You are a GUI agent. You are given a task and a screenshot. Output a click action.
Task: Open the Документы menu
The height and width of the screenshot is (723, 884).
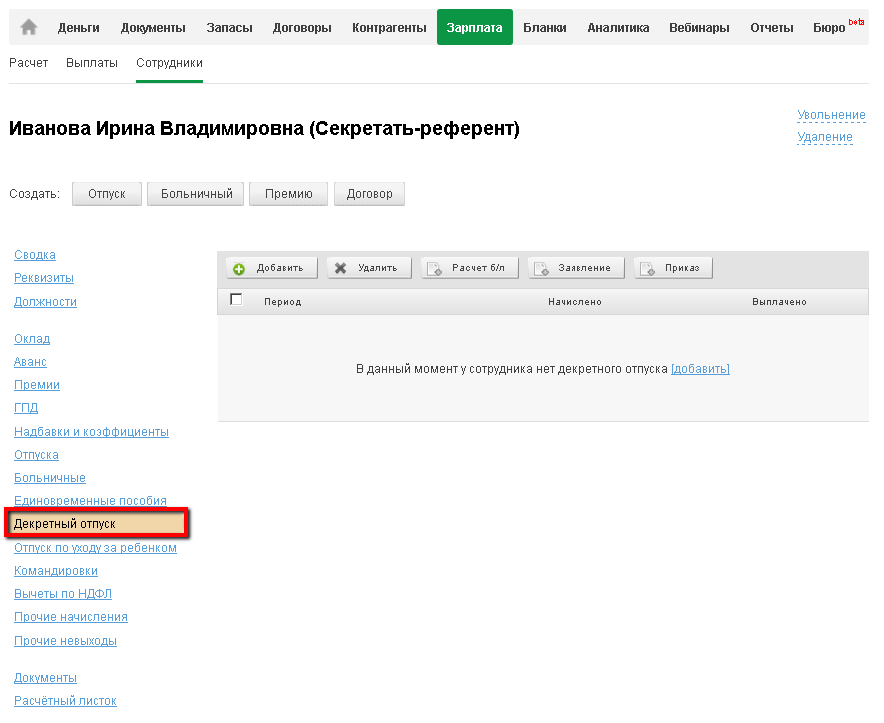pyautogui.click(x=153, y=28)
